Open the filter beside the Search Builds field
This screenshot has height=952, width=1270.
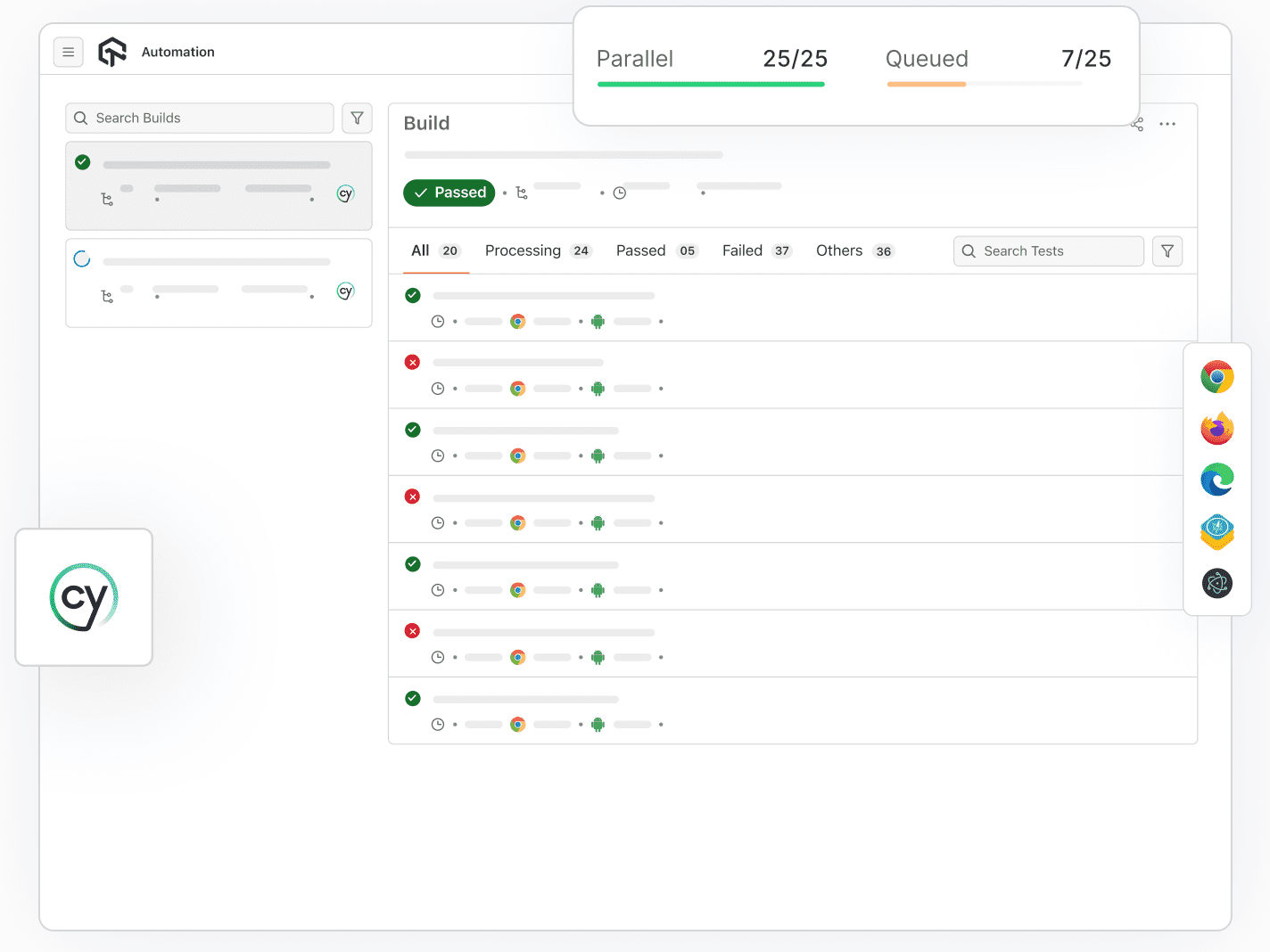click(x=357, y=118)
